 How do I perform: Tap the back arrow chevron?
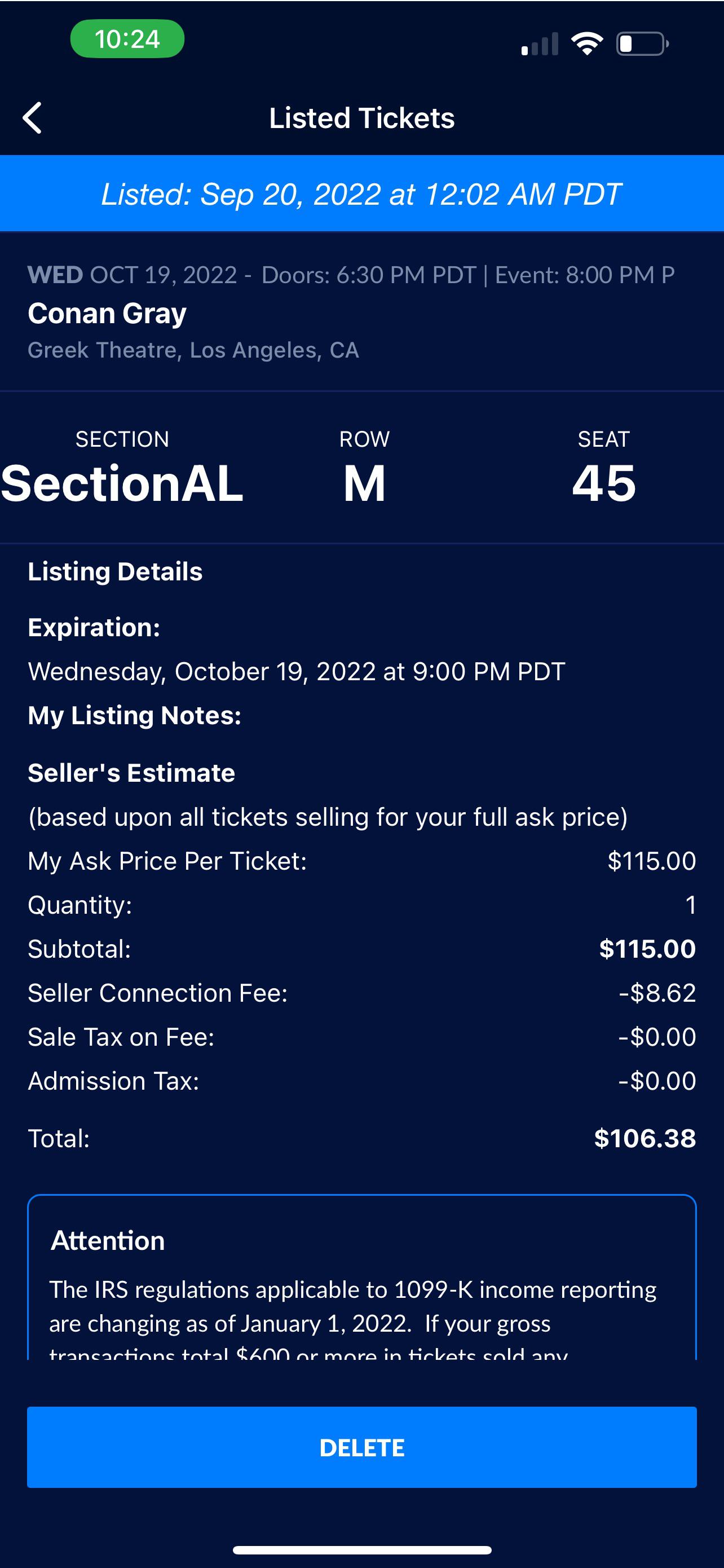pos(33,117)
